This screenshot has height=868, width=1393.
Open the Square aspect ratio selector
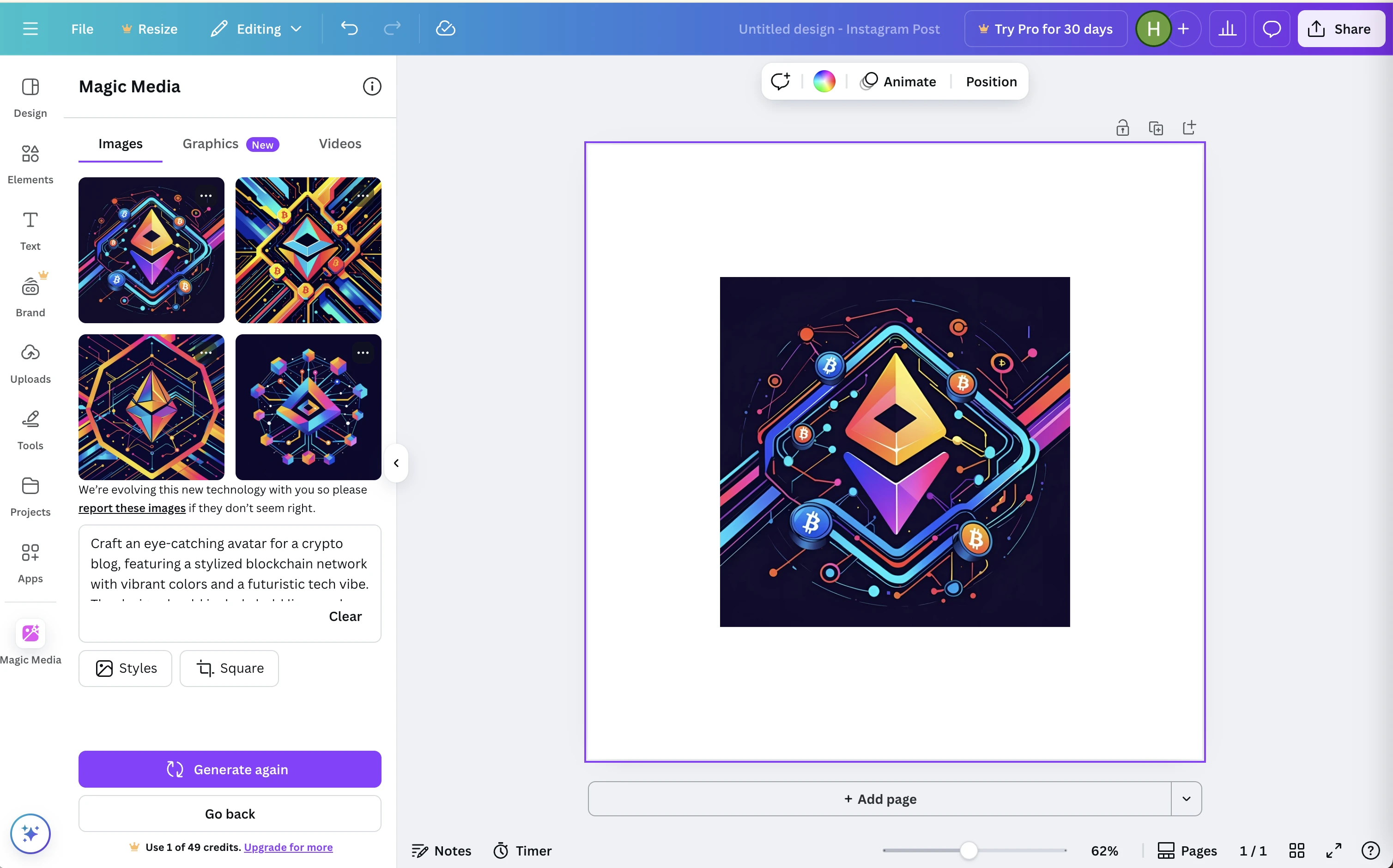pos(229,668)
